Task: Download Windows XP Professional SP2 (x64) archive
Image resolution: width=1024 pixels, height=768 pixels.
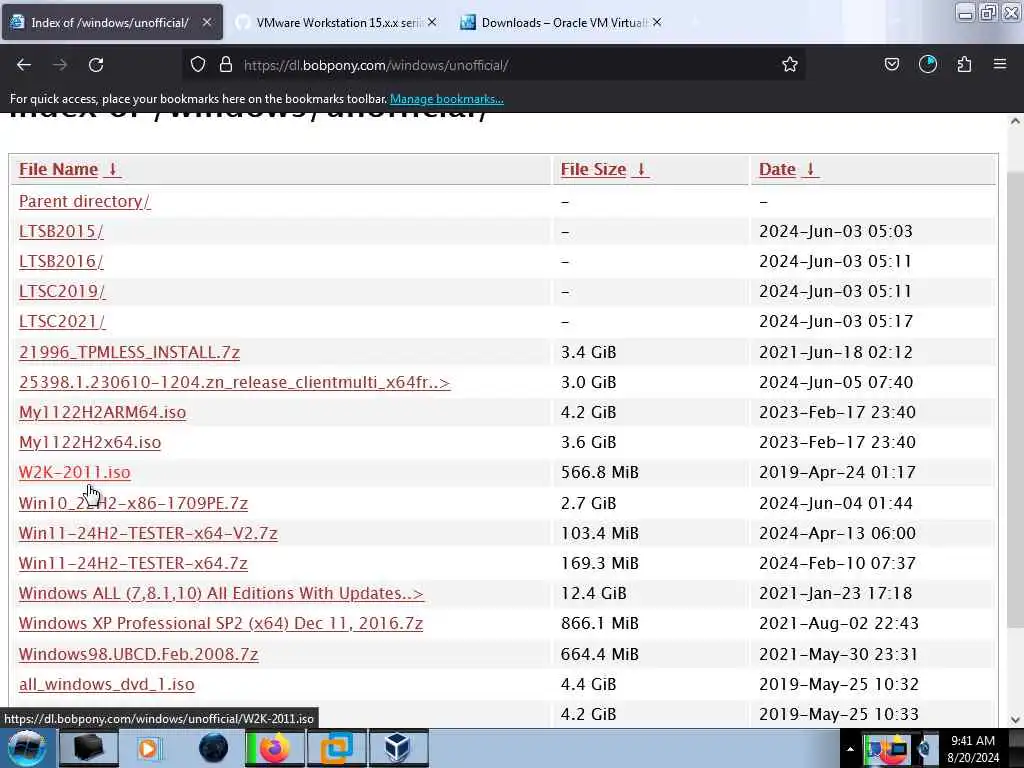Action: tap(221, 623)
